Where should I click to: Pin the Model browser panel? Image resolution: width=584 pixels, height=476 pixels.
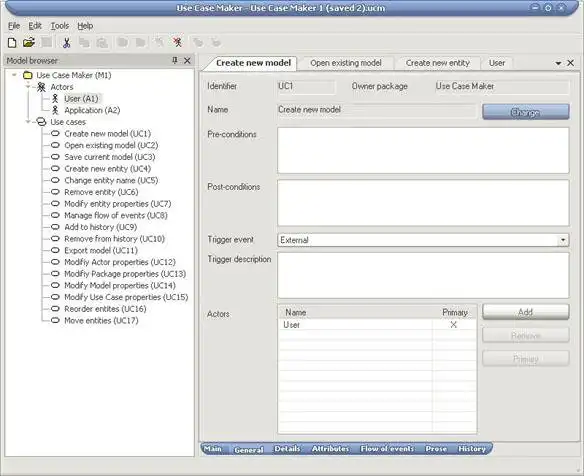[175, 60]
